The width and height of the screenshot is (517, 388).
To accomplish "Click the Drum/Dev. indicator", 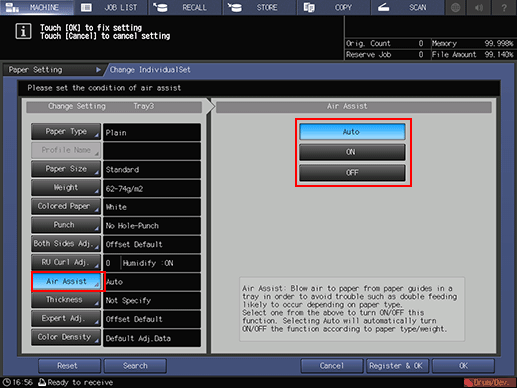I will tap(489, 382).
